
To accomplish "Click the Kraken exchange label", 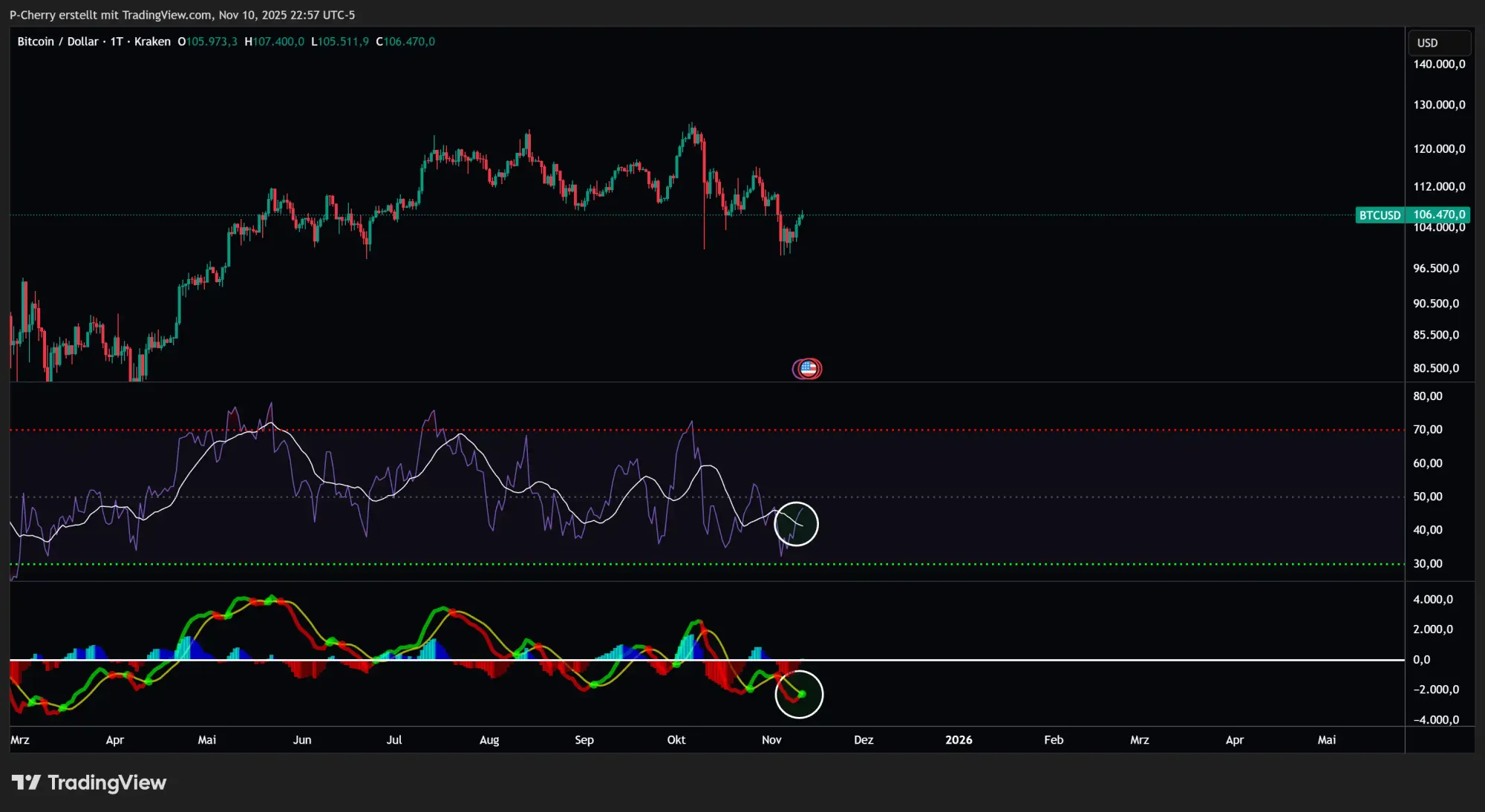I will tap(151, 42).
